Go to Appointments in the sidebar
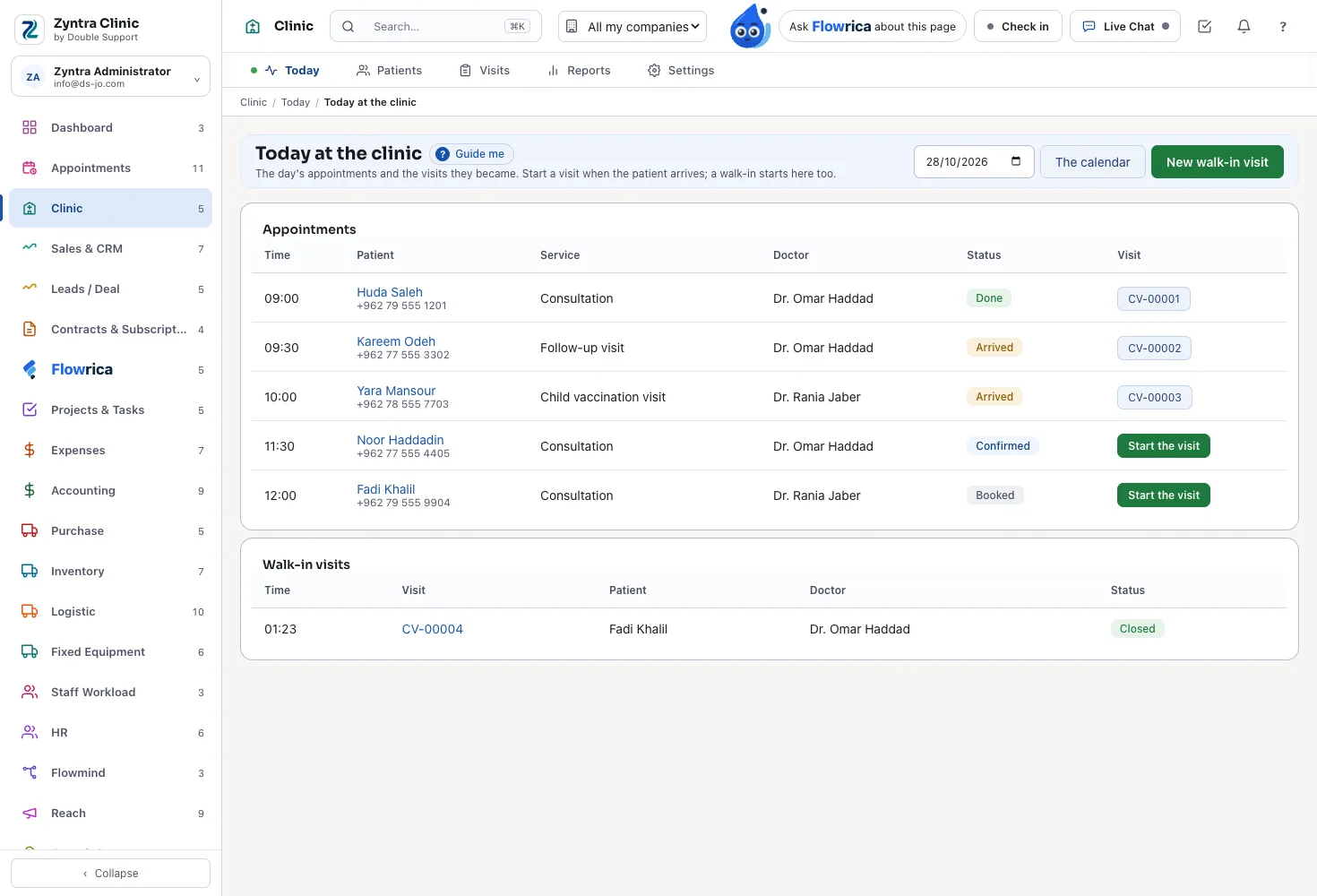Image resolution: width=1317 pixels, height=896 pixels. 111,168
